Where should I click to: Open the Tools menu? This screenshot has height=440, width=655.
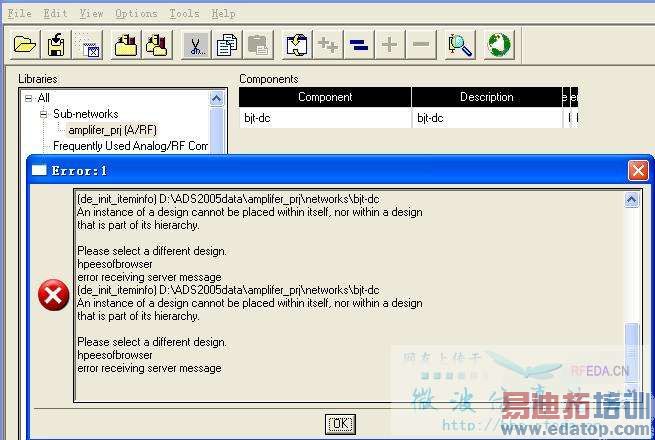(184, 13)
